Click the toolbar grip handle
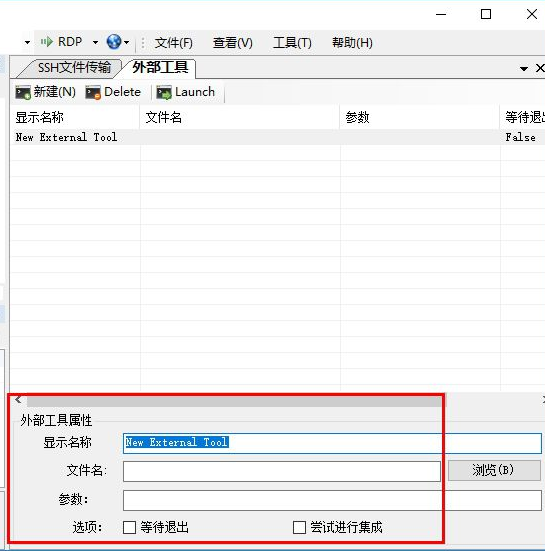The image size is (545, 552). click(143, 43)
